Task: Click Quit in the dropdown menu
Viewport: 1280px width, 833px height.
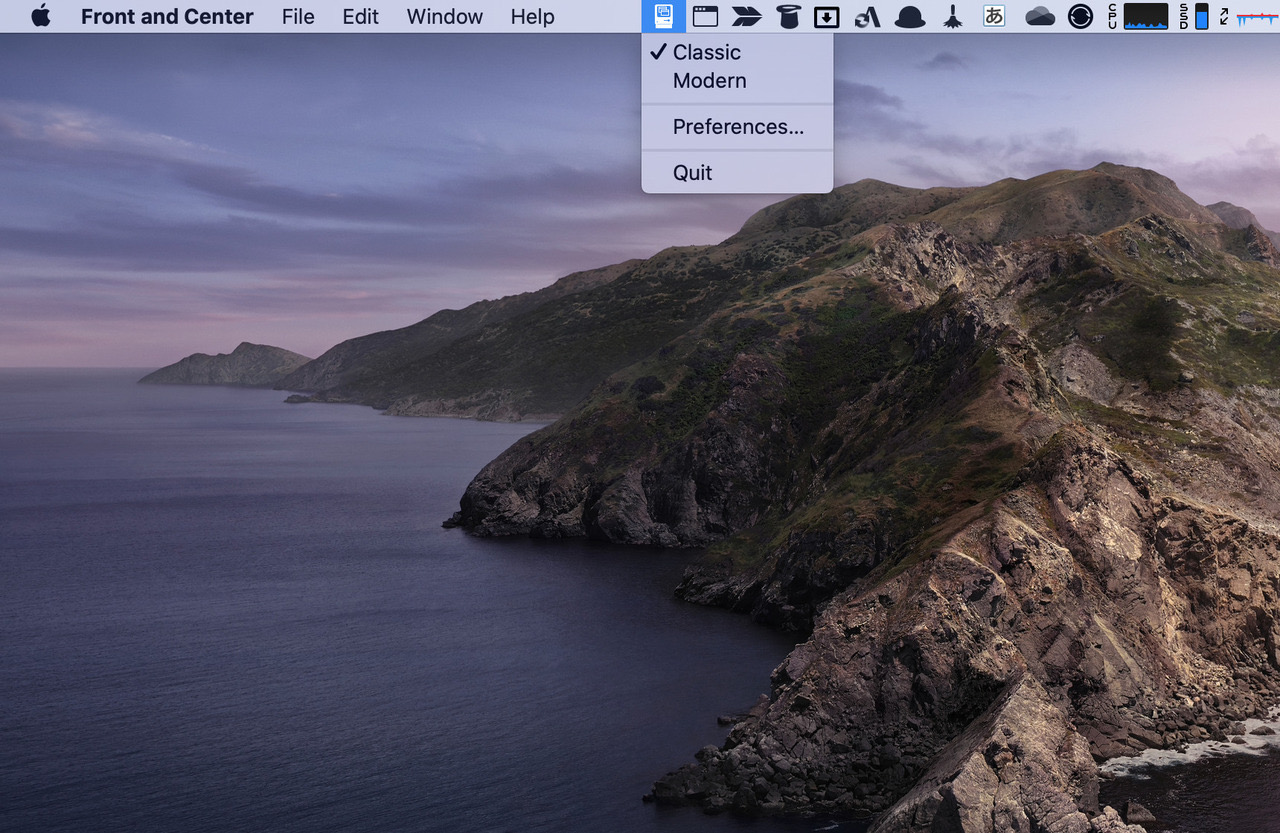Action: [x=692, y=173]
